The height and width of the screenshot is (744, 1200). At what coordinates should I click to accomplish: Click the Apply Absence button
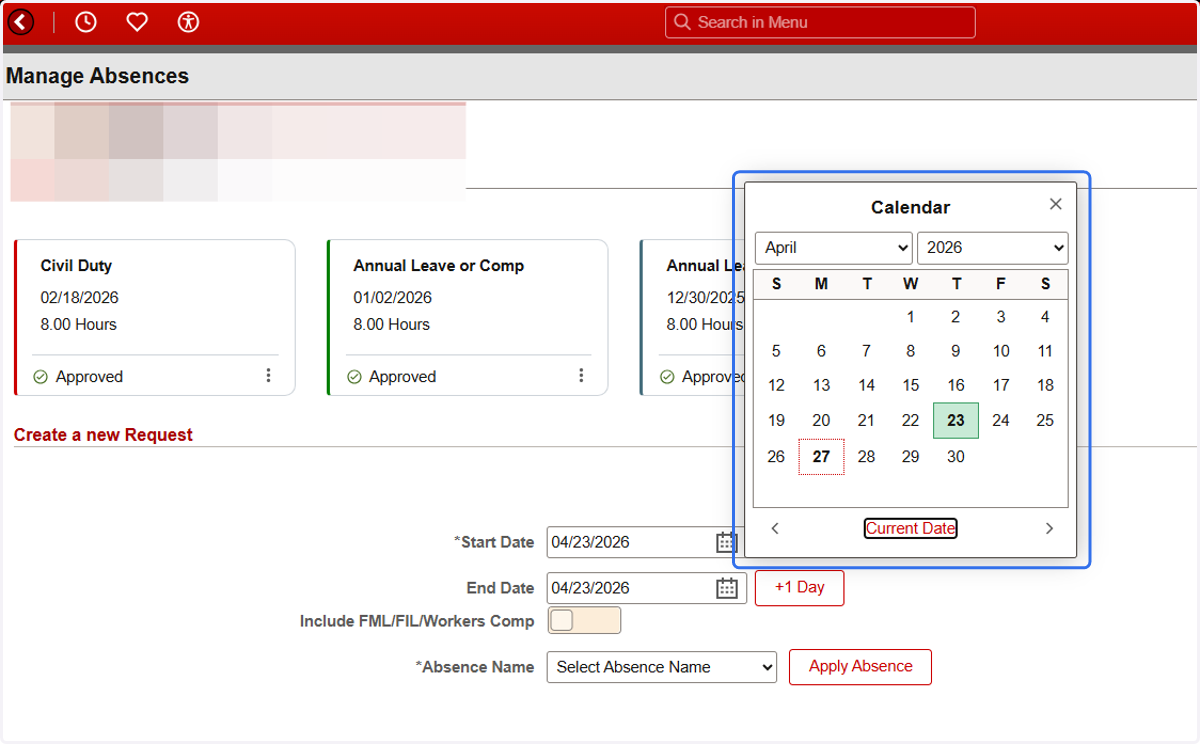860,667
